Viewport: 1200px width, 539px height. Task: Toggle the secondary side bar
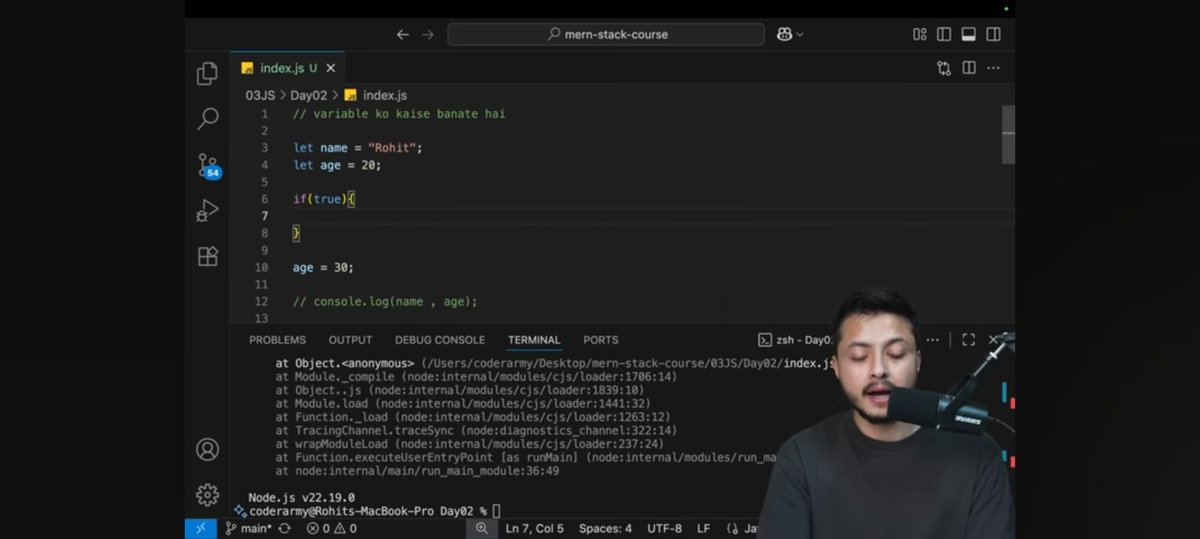993,34
